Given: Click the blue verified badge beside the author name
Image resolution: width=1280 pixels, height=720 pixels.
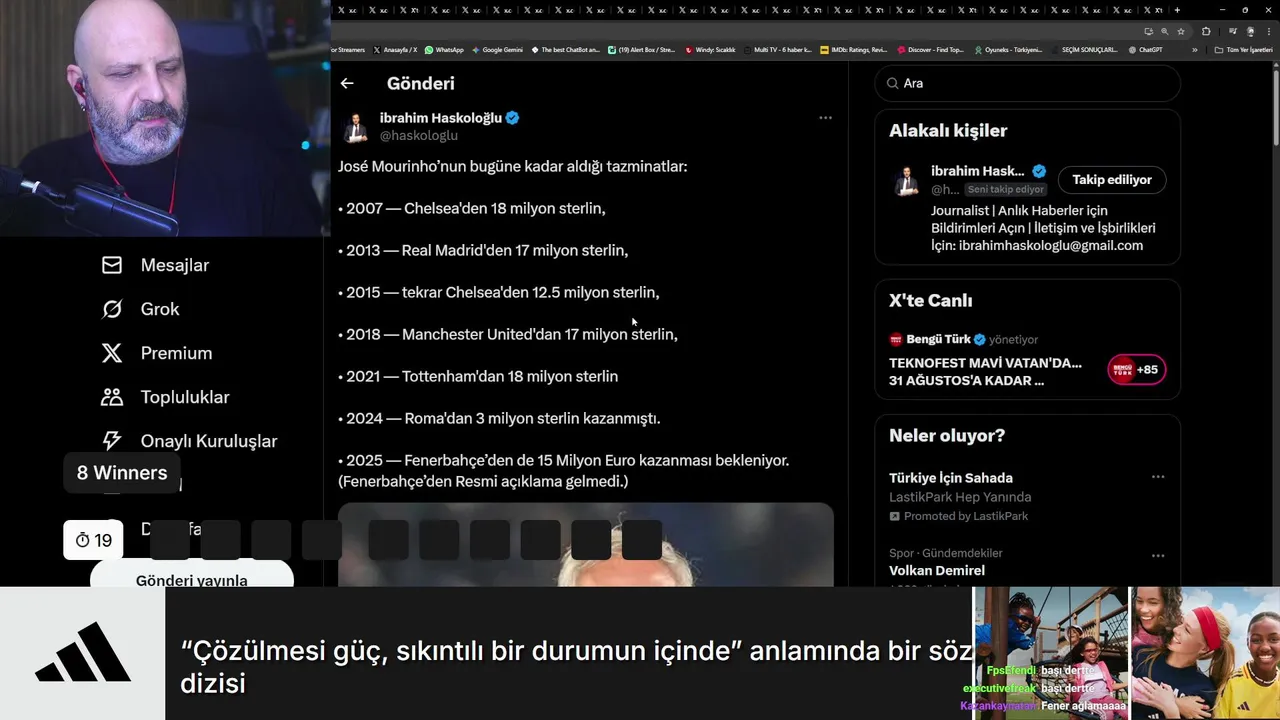Looking at the screenshot, I should coord(512,118).
